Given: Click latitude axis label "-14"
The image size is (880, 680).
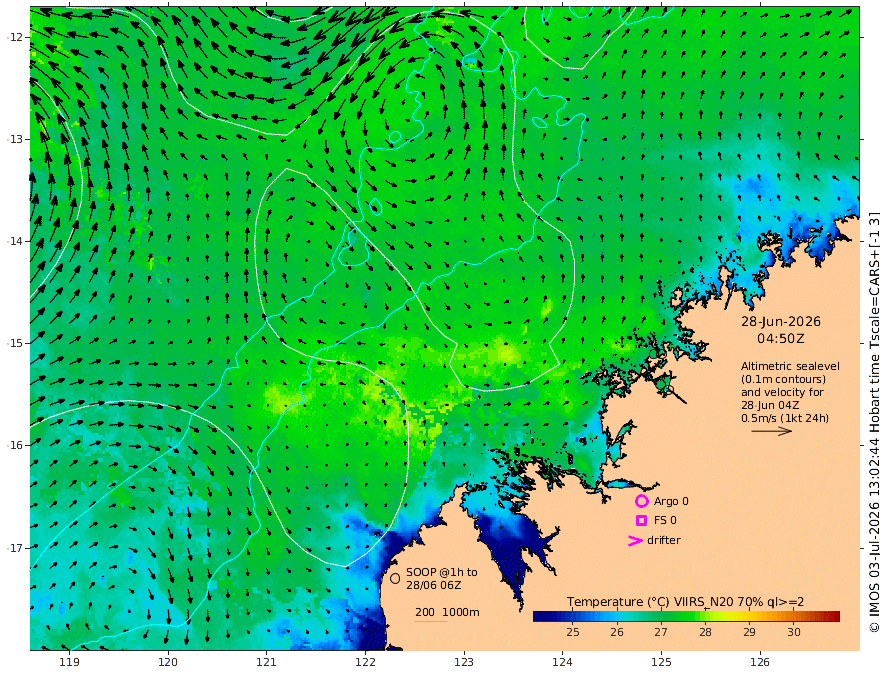Looking at the screenshot, I should [x=15, y=241].
